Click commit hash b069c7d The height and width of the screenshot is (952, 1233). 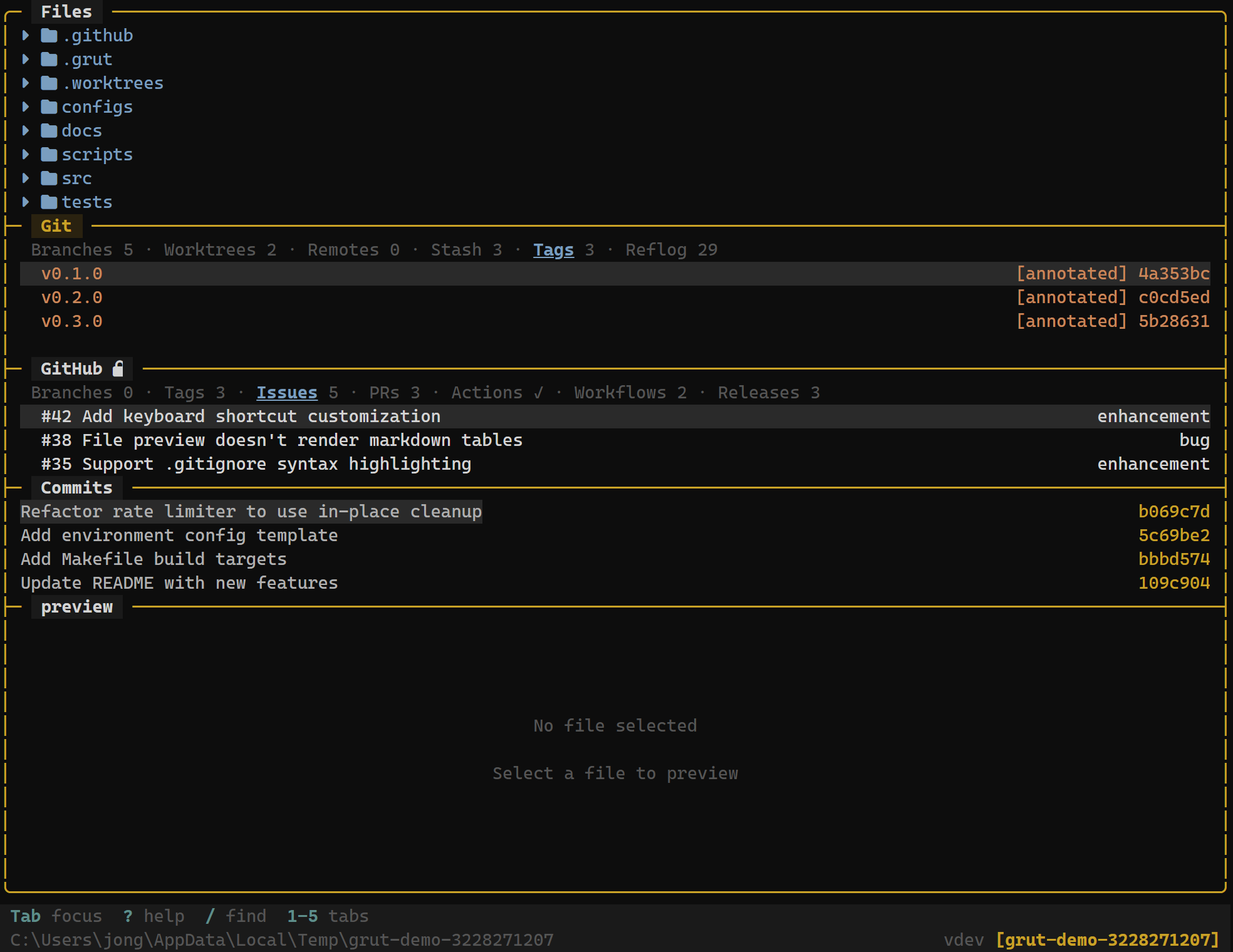pyautogui.click(x=1173, y=512)
